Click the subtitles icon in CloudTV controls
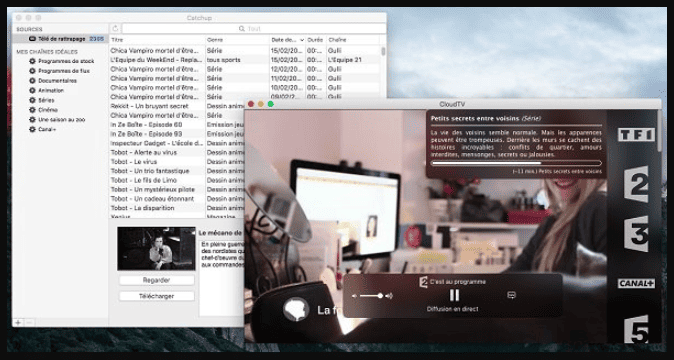 pos(511,295)
